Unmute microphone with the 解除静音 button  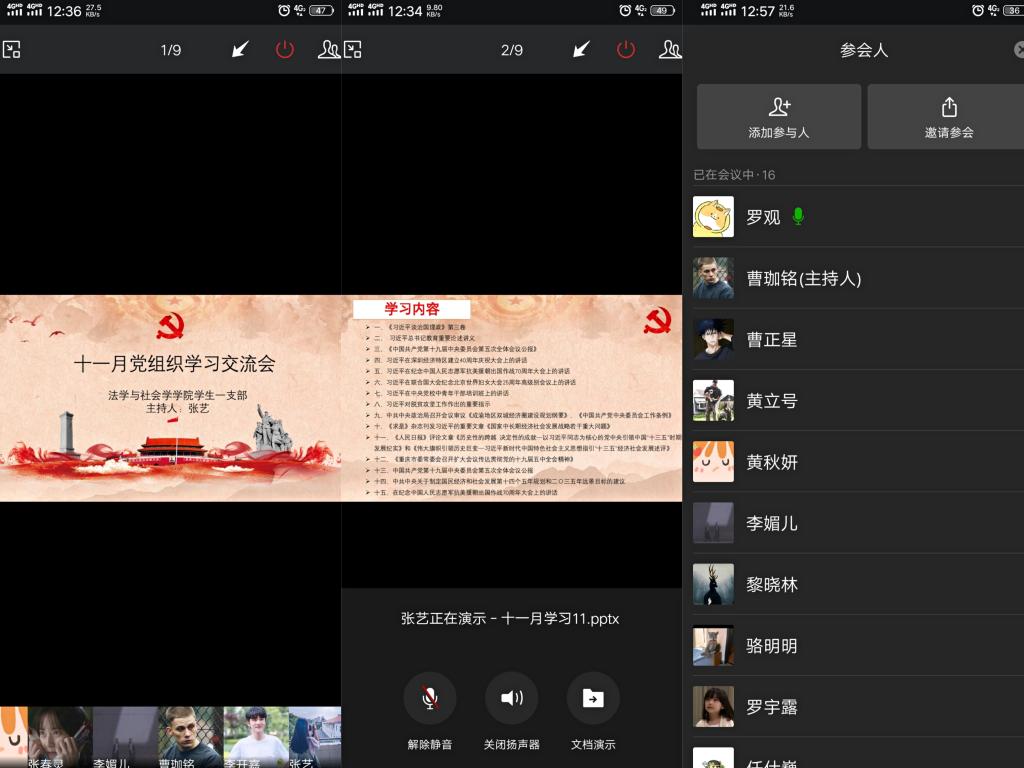pyautogui.click(x=430, y=698)
